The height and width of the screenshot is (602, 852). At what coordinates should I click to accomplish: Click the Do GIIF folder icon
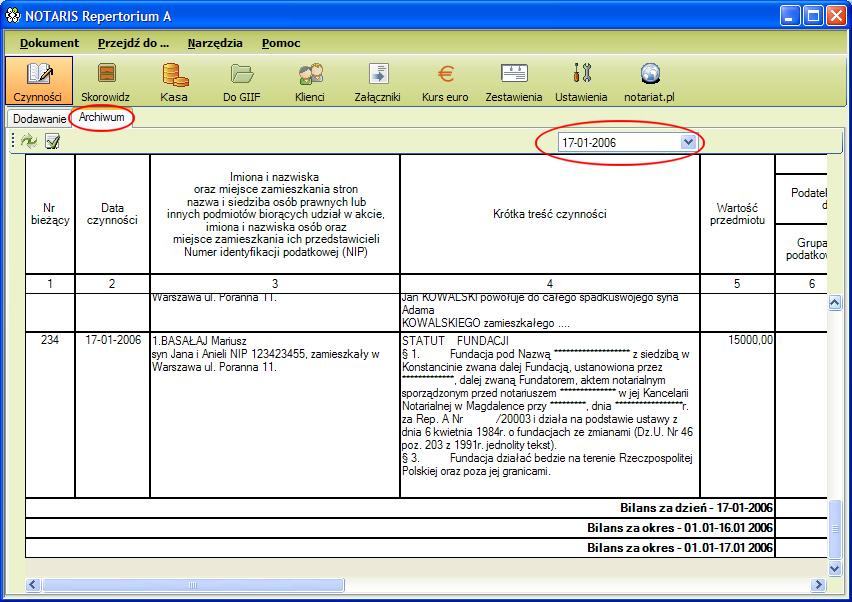242,73
